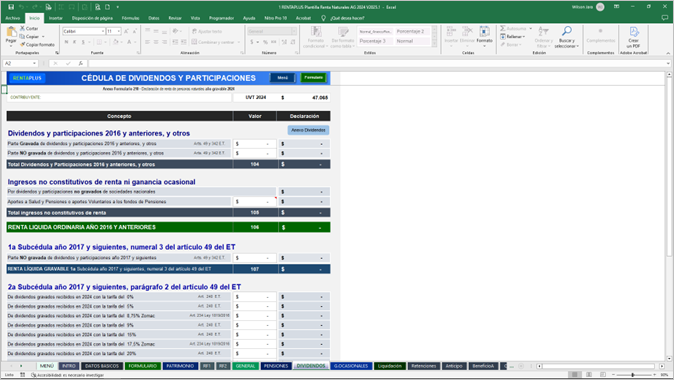Toggle italic K formatting
The height and width of the screenshot is (380, 674).
tap(74, 42)
